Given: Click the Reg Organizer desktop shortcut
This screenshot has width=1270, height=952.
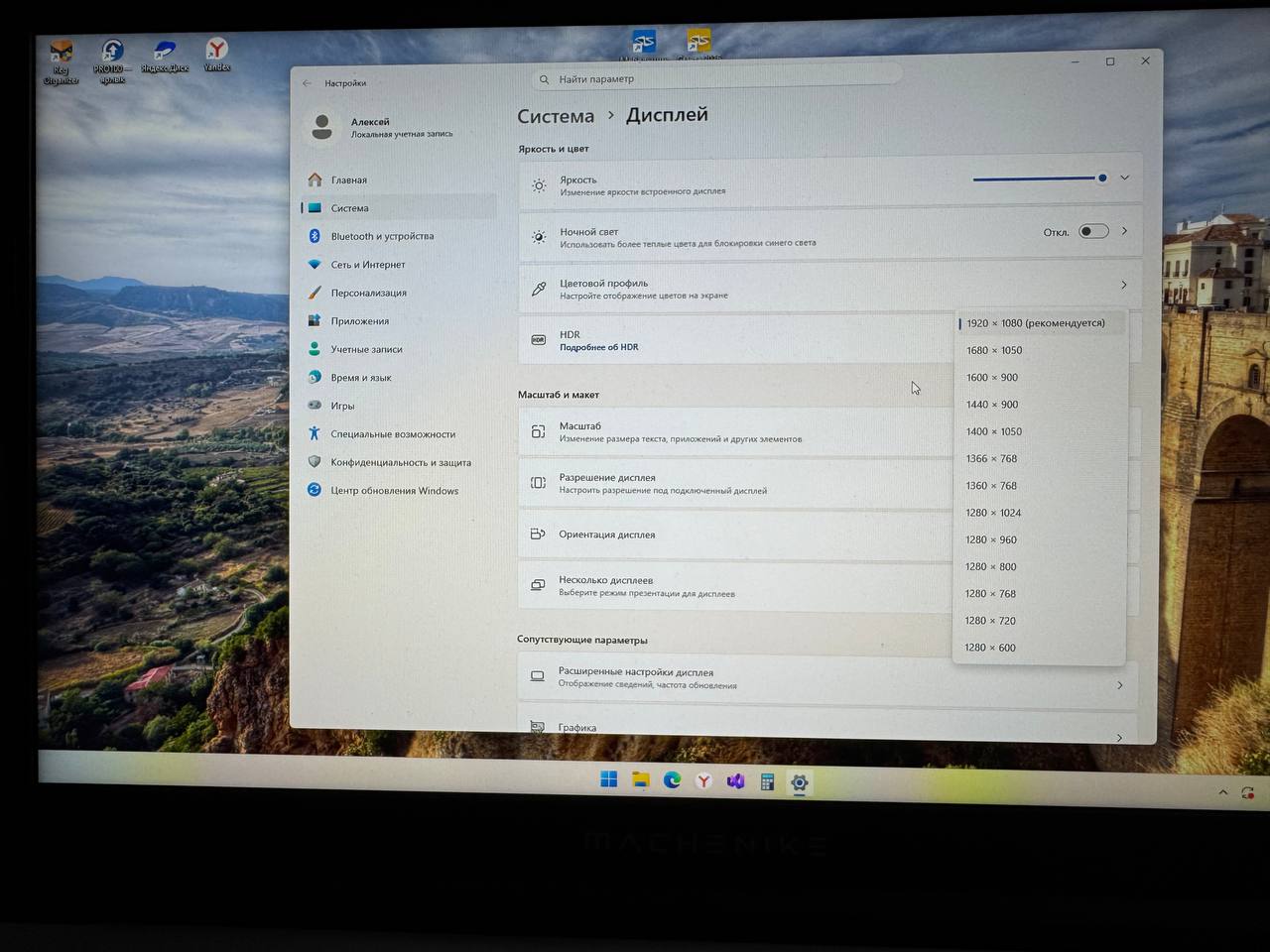Looking at the screenshot, I should (x=61, y=61).
